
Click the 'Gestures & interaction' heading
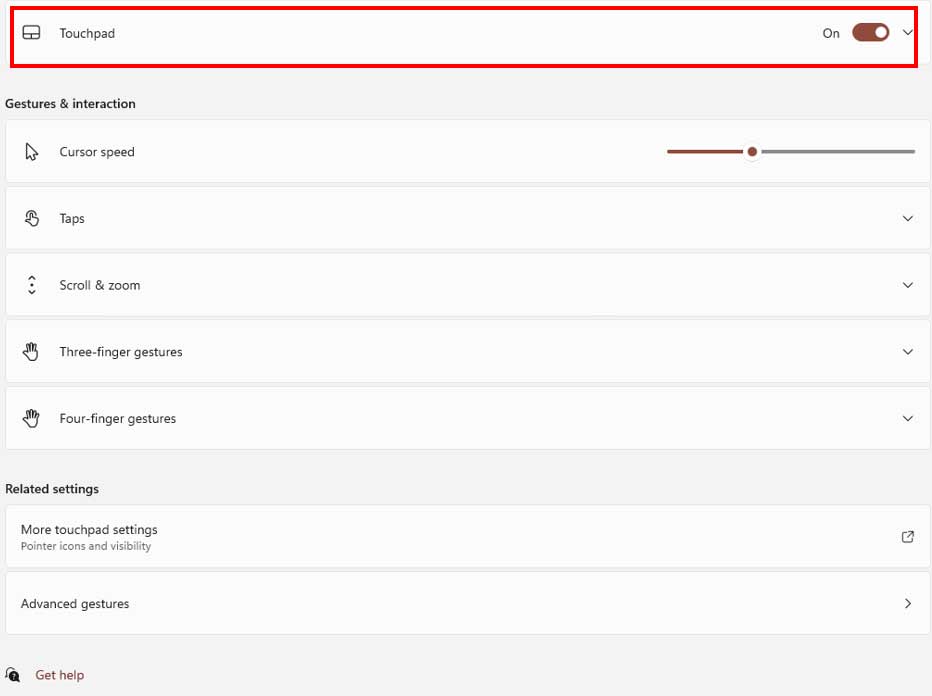click(x=70, y=103)
